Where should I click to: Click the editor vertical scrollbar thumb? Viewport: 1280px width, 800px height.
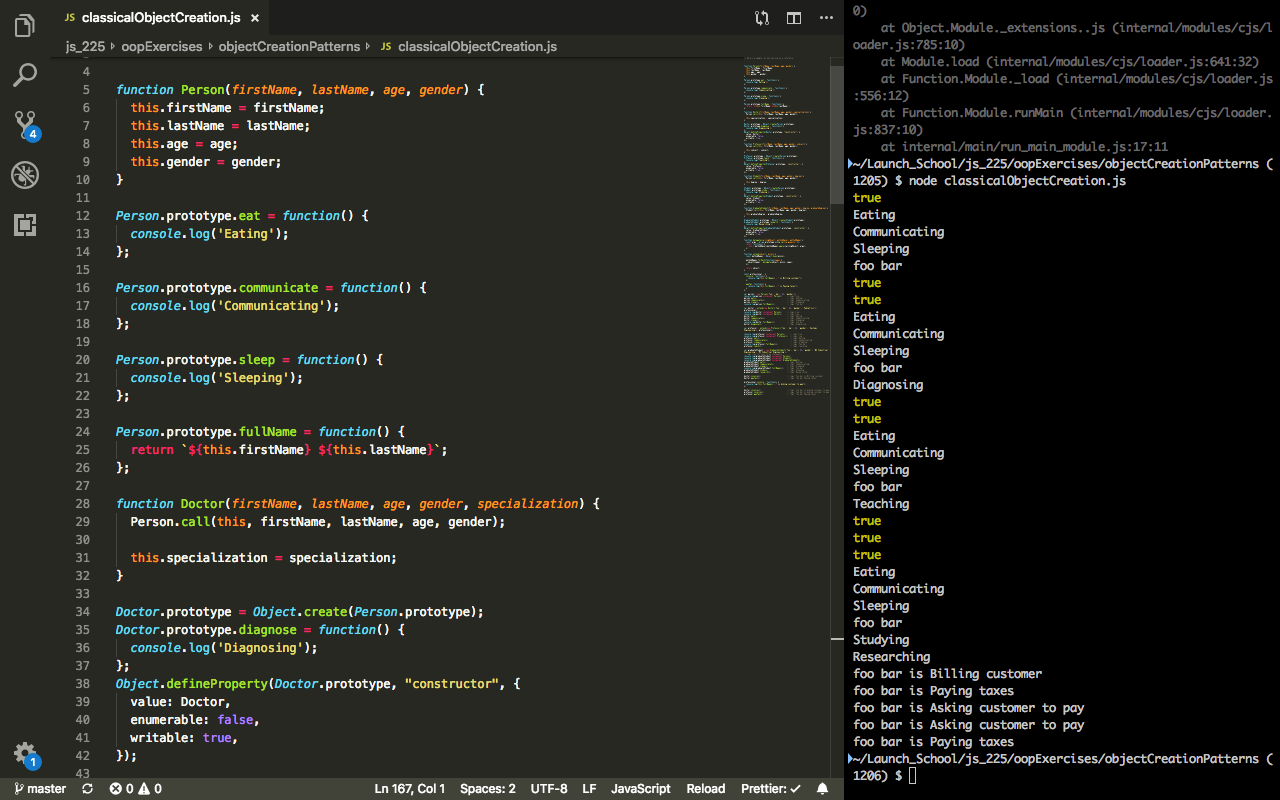[x=837, y=134]
